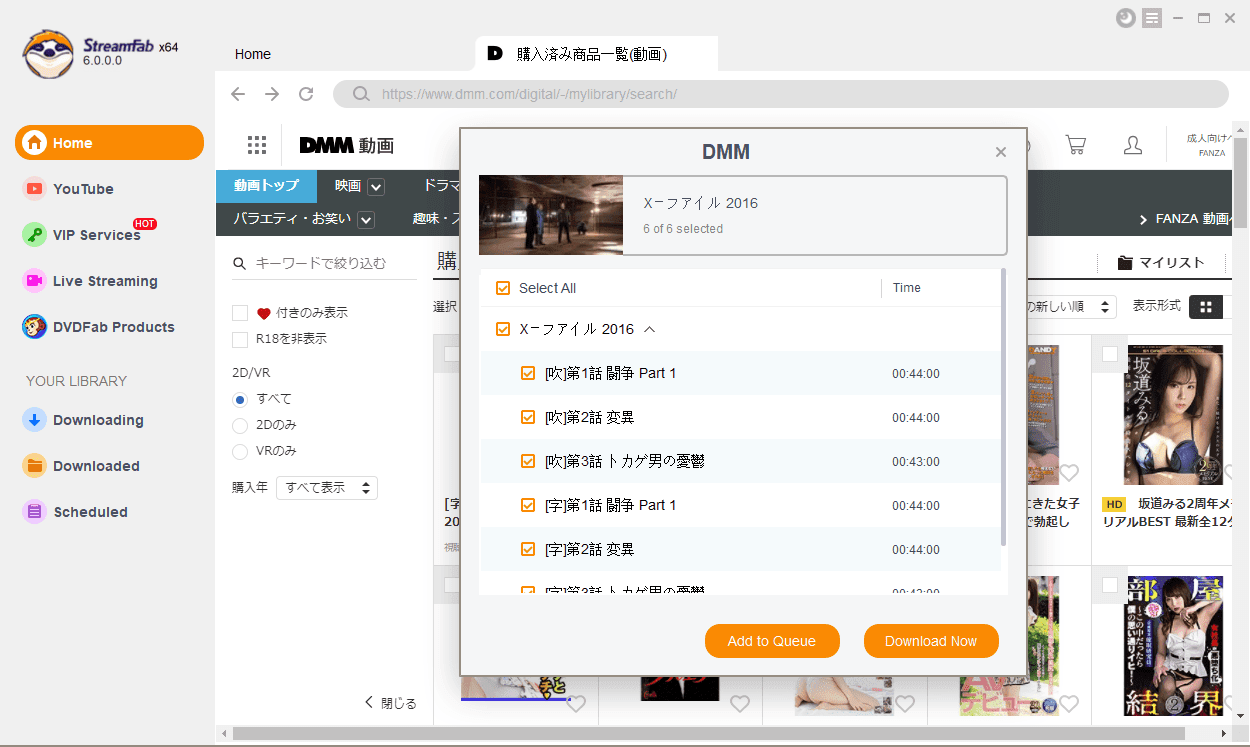Select the VRのみ radio option
The image size is (1250, 747).
[x=240, y=451]
